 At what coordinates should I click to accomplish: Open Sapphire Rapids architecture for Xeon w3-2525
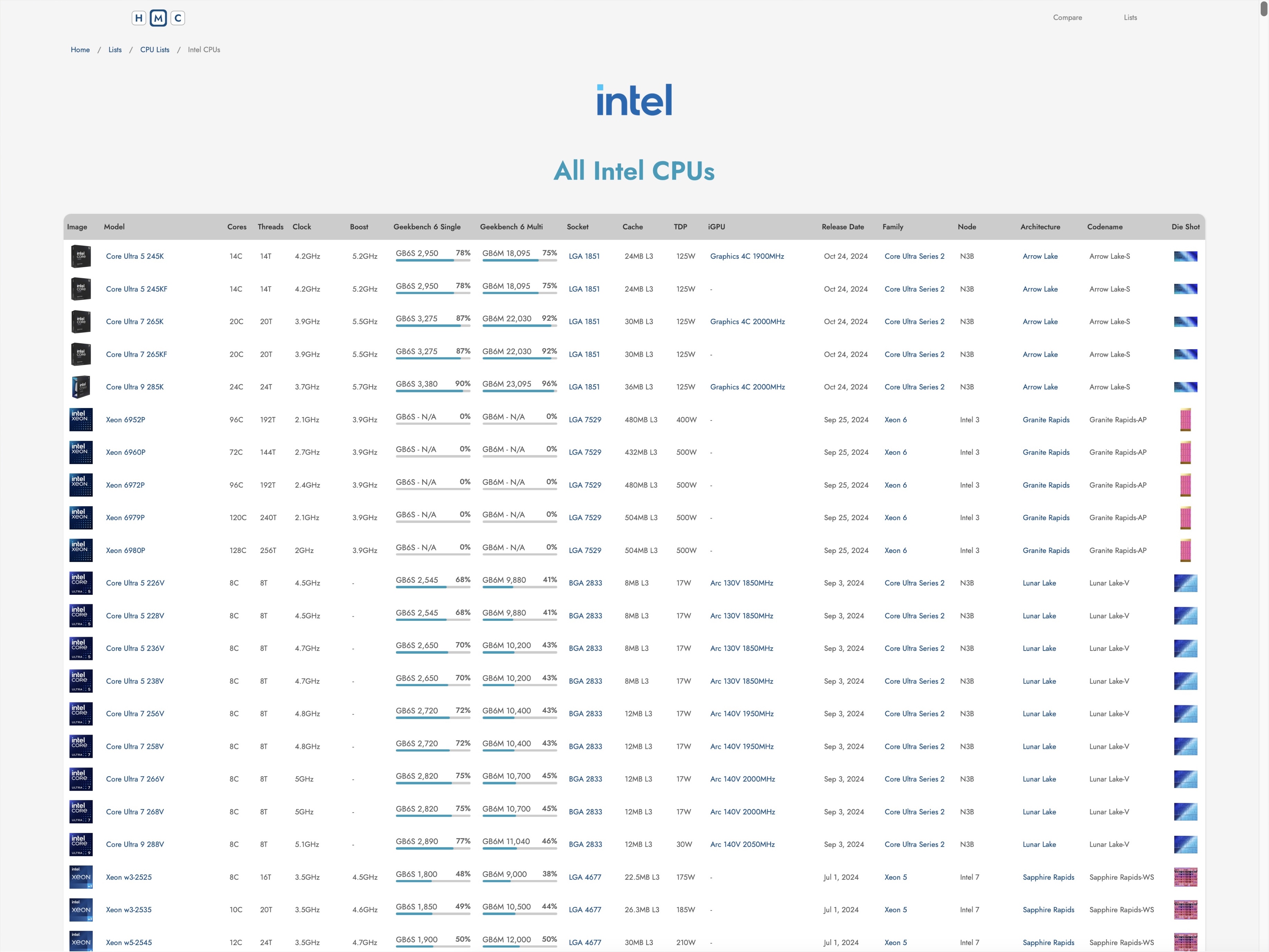[x=1048, y=877]
